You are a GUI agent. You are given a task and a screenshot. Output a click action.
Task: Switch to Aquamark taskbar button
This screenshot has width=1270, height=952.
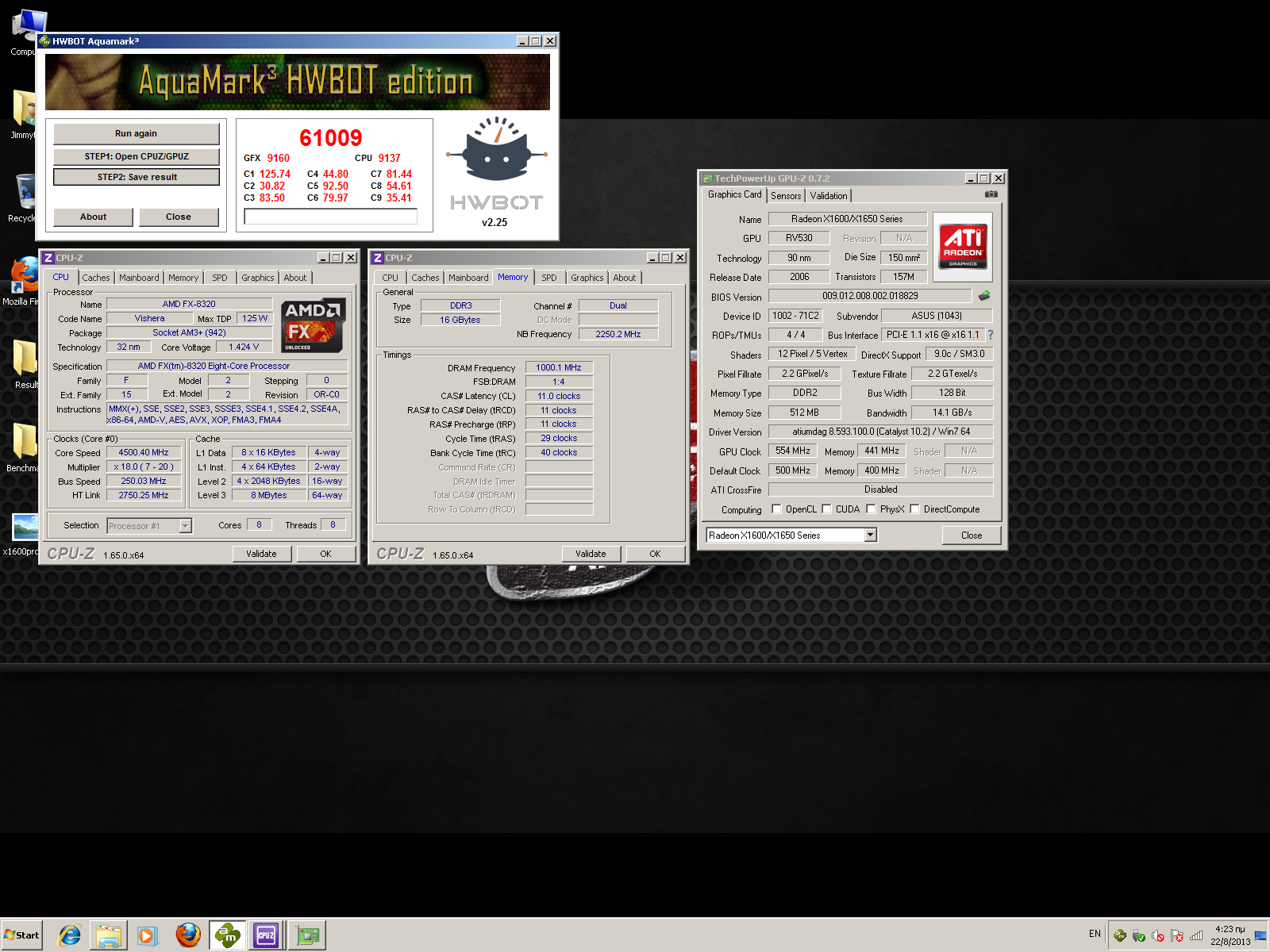(x=228, y=935)
